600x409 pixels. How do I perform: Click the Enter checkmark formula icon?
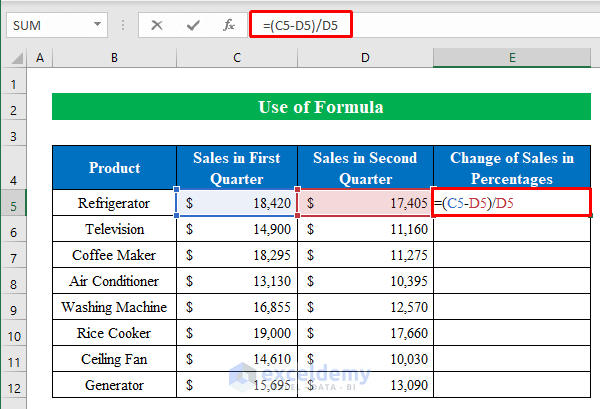(x=192, y=24)
